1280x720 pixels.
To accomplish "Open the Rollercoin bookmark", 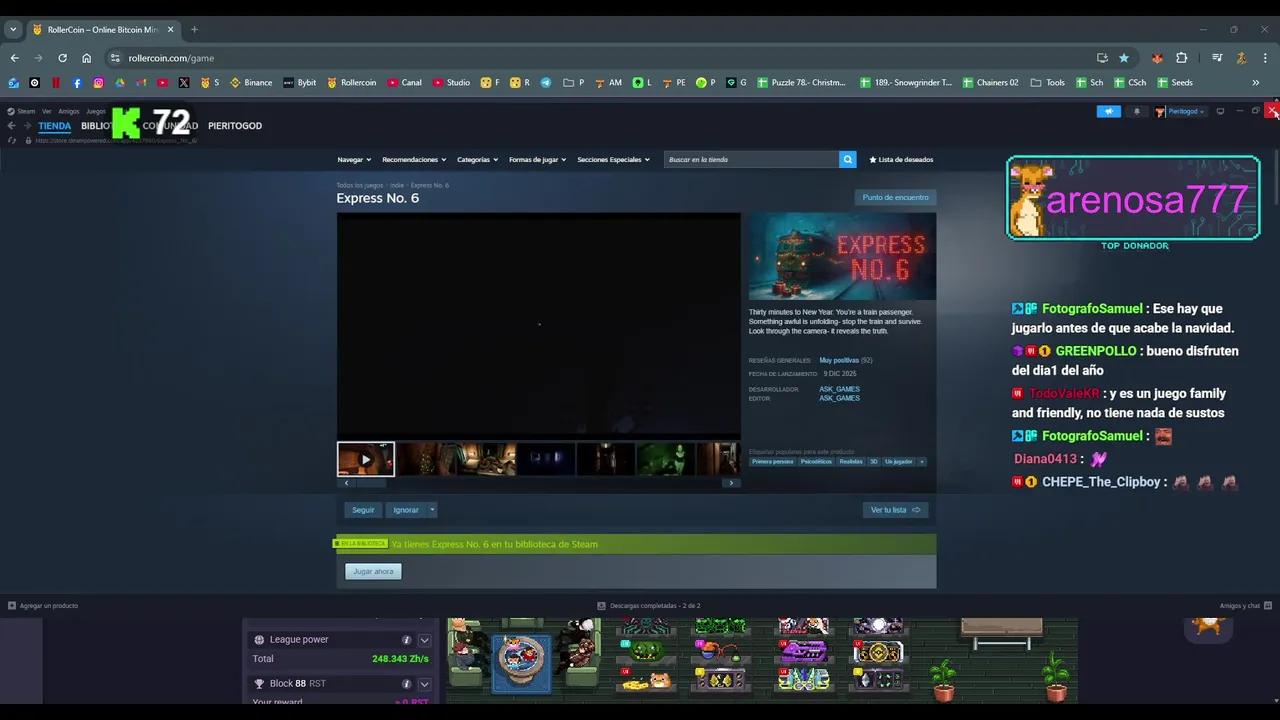I will point(352,82).
